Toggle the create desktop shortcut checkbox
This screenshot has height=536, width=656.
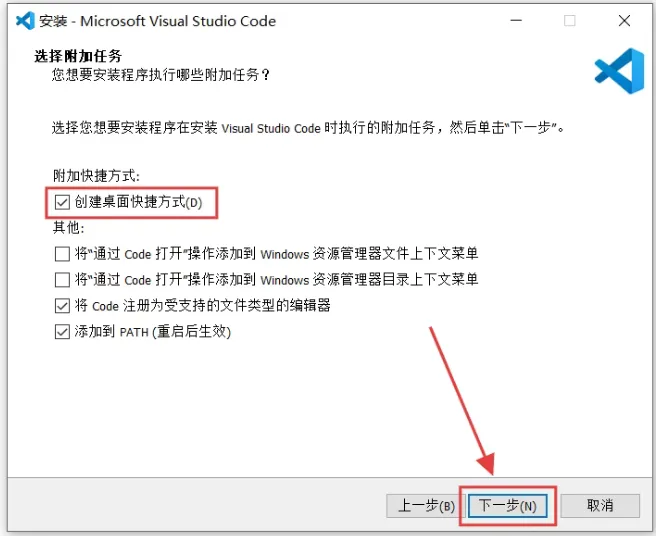(x=62, y=203)
